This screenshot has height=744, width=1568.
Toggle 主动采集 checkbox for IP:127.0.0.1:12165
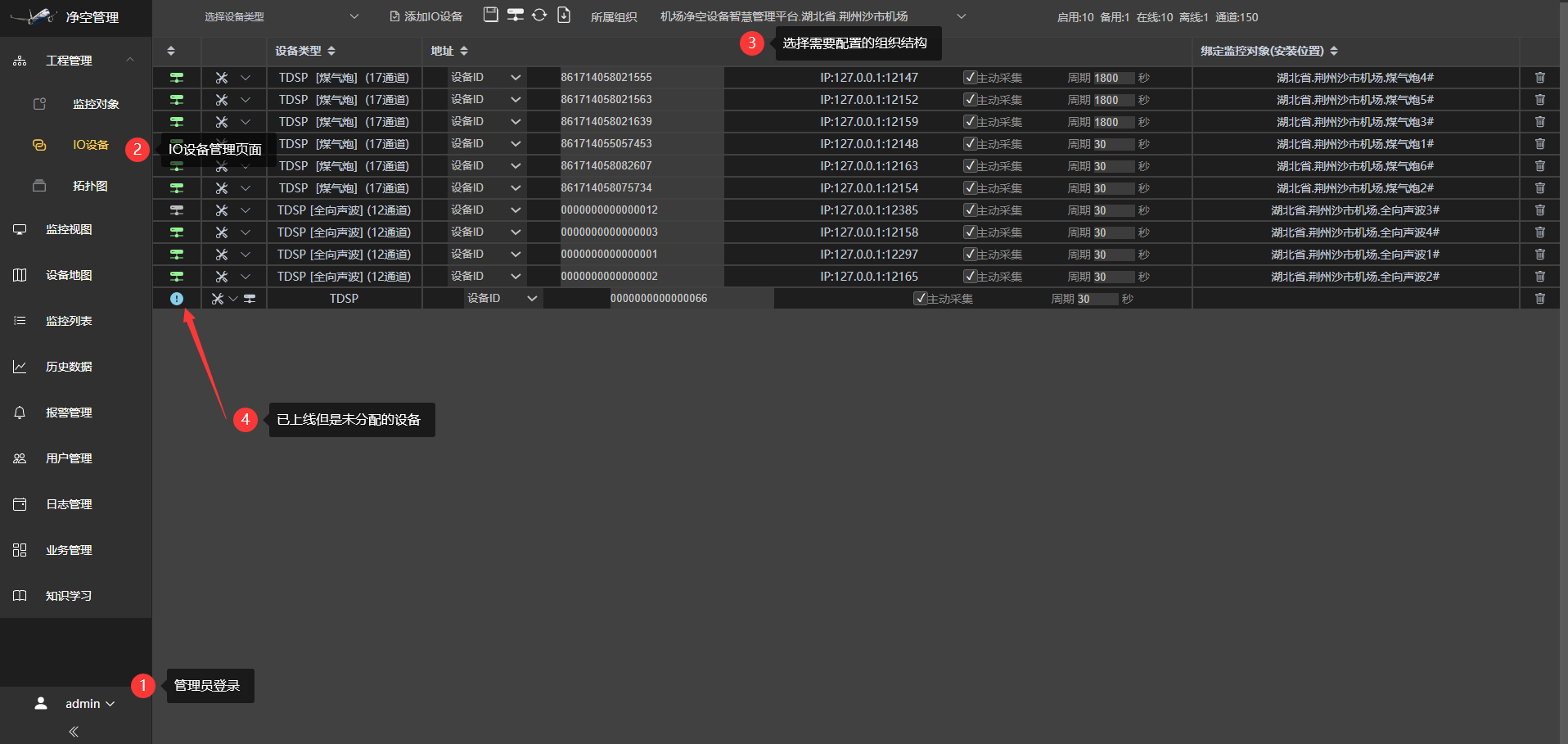pyautogui.click(x=970, y=276)
